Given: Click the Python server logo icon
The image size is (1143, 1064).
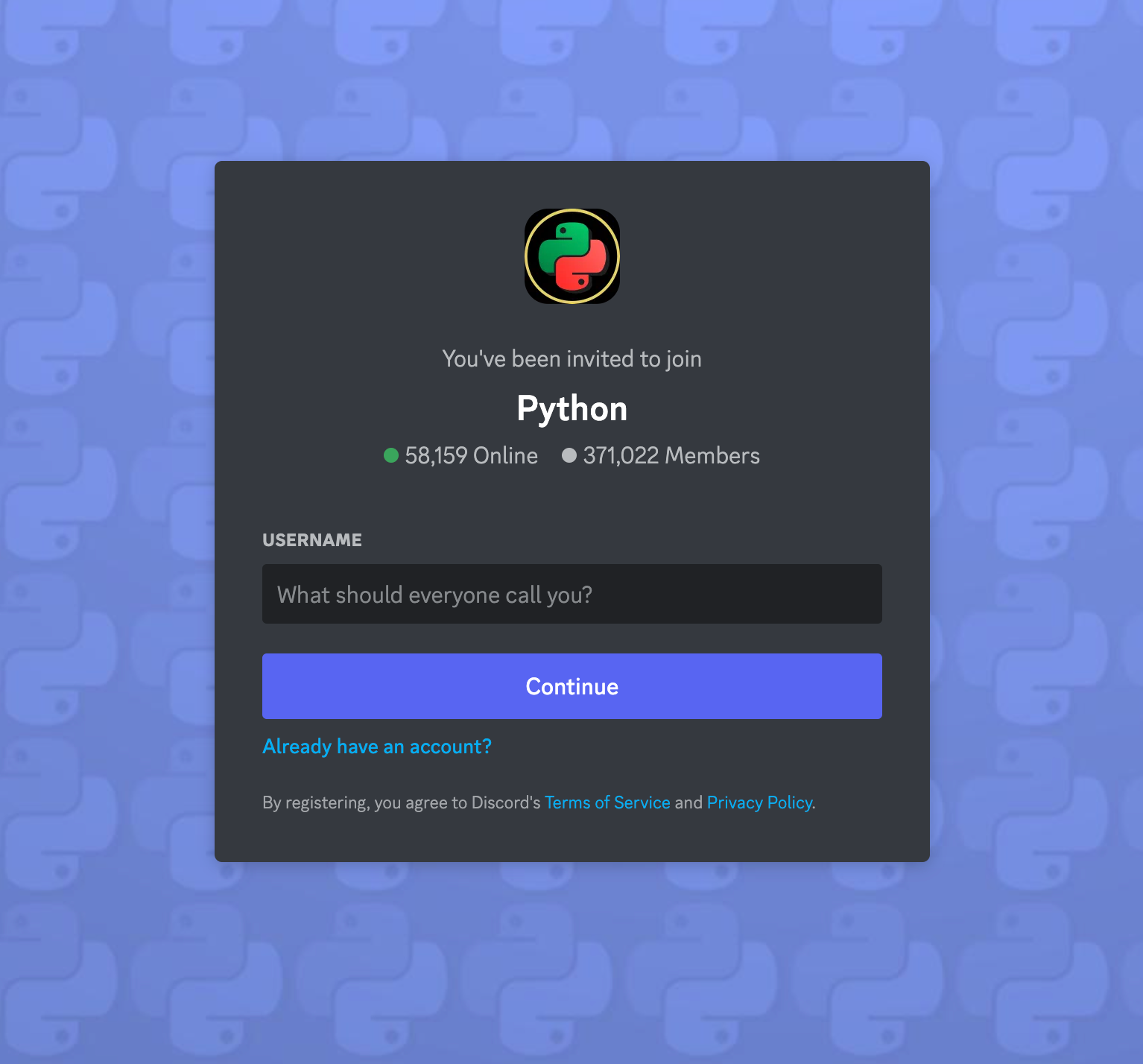Looking at the screenshot, I should point(572,256).
